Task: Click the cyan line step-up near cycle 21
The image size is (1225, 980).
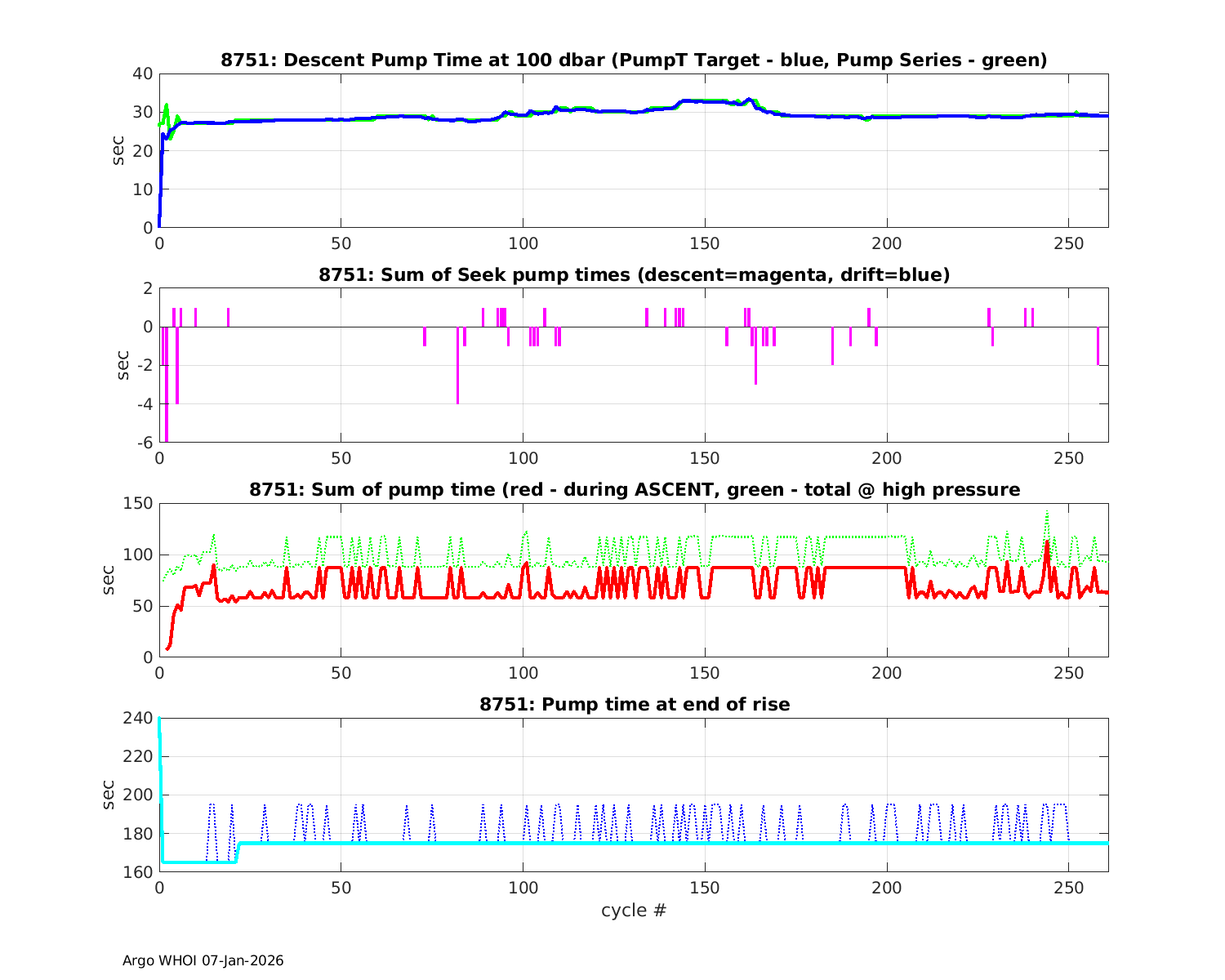Action: pos(238,851)
